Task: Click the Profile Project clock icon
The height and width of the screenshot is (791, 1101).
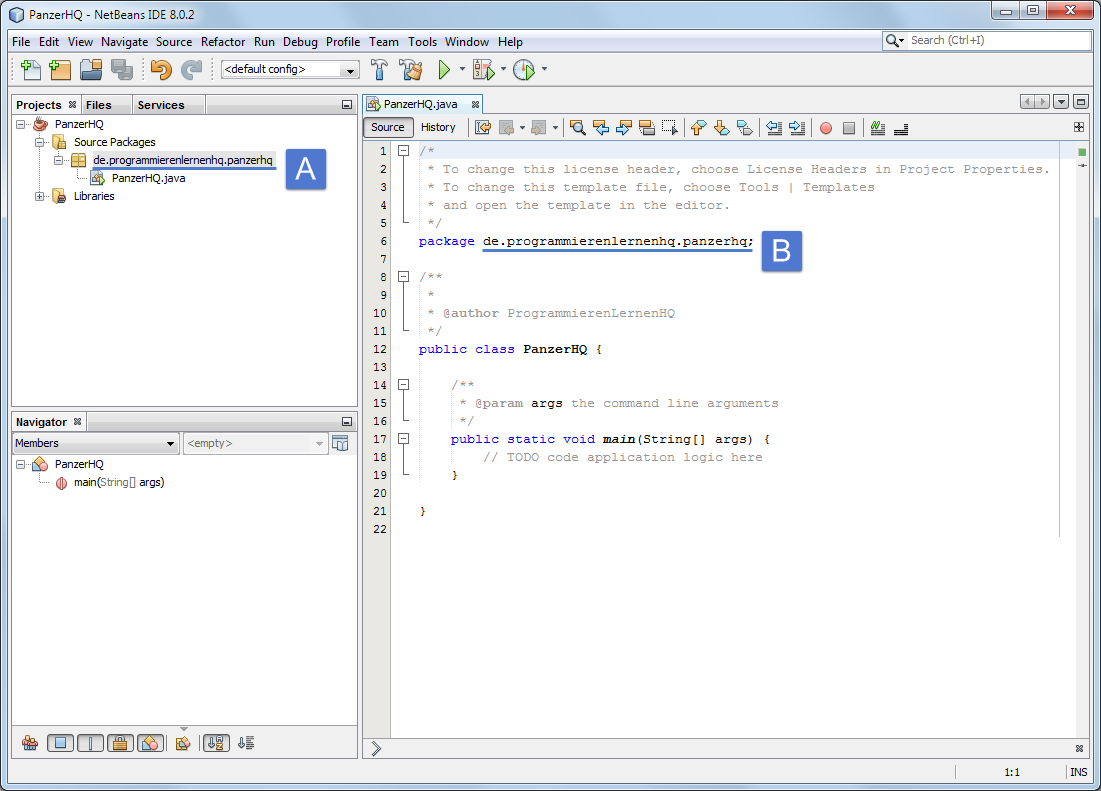Action: click(524, 69)
